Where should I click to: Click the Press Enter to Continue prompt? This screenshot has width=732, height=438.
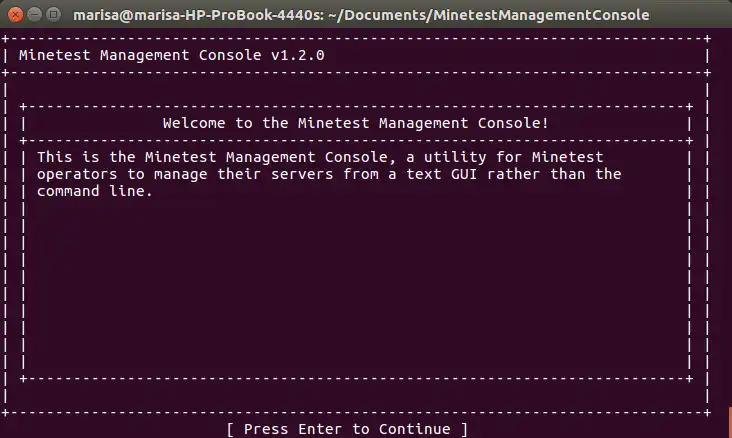click(347, 429)
